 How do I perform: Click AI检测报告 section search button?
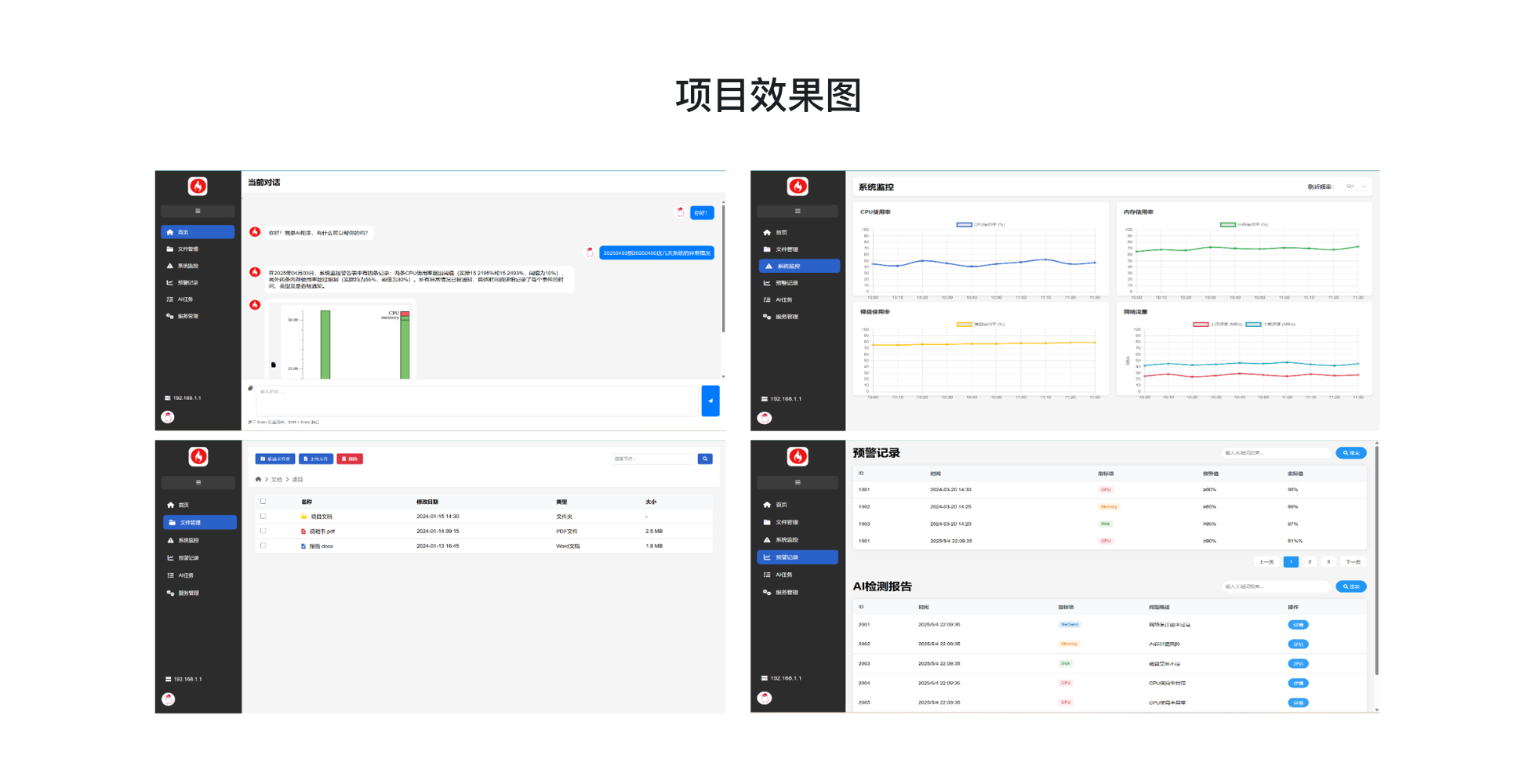pos(1351,586)
